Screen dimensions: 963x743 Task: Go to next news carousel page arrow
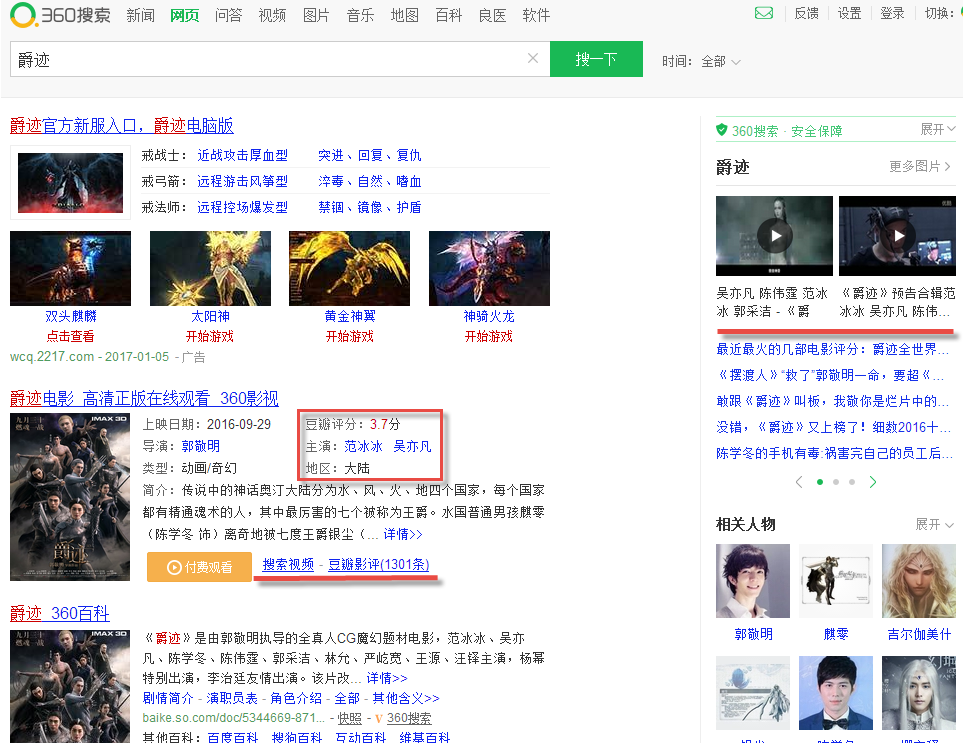click(x=873, y=482)
